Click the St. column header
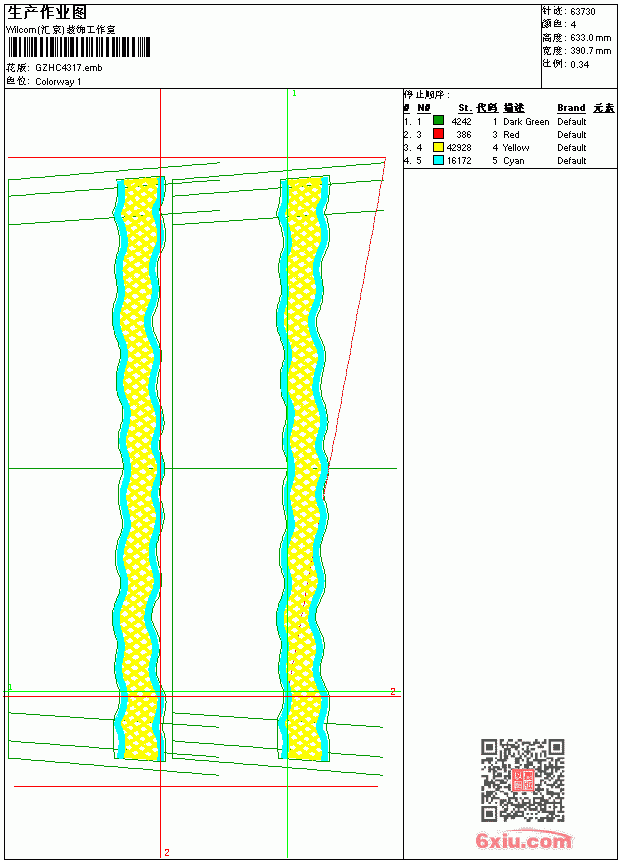 465,108
